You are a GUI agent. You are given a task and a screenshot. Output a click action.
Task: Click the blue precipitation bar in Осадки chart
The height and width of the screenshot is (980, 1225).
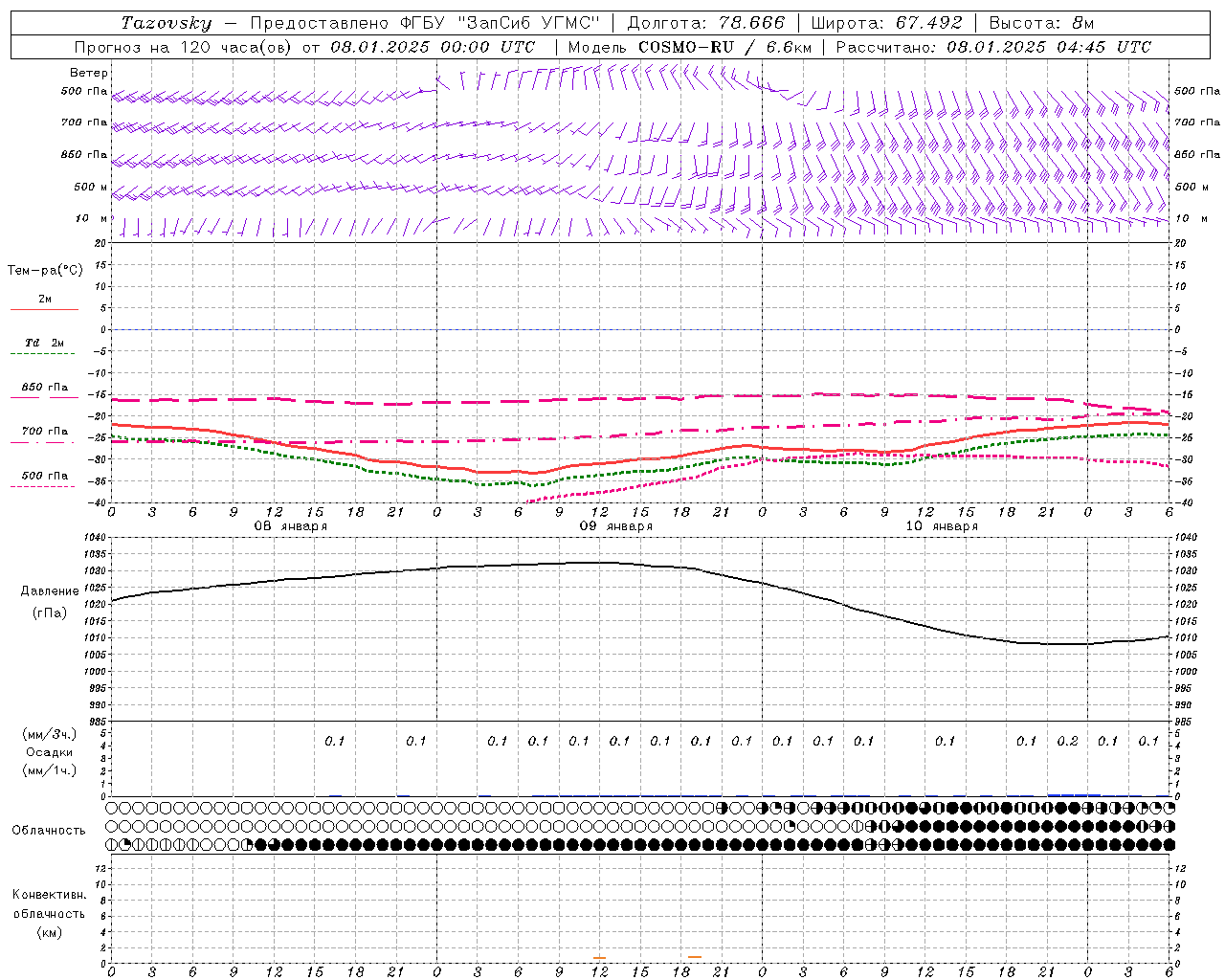coord(1074,794)
